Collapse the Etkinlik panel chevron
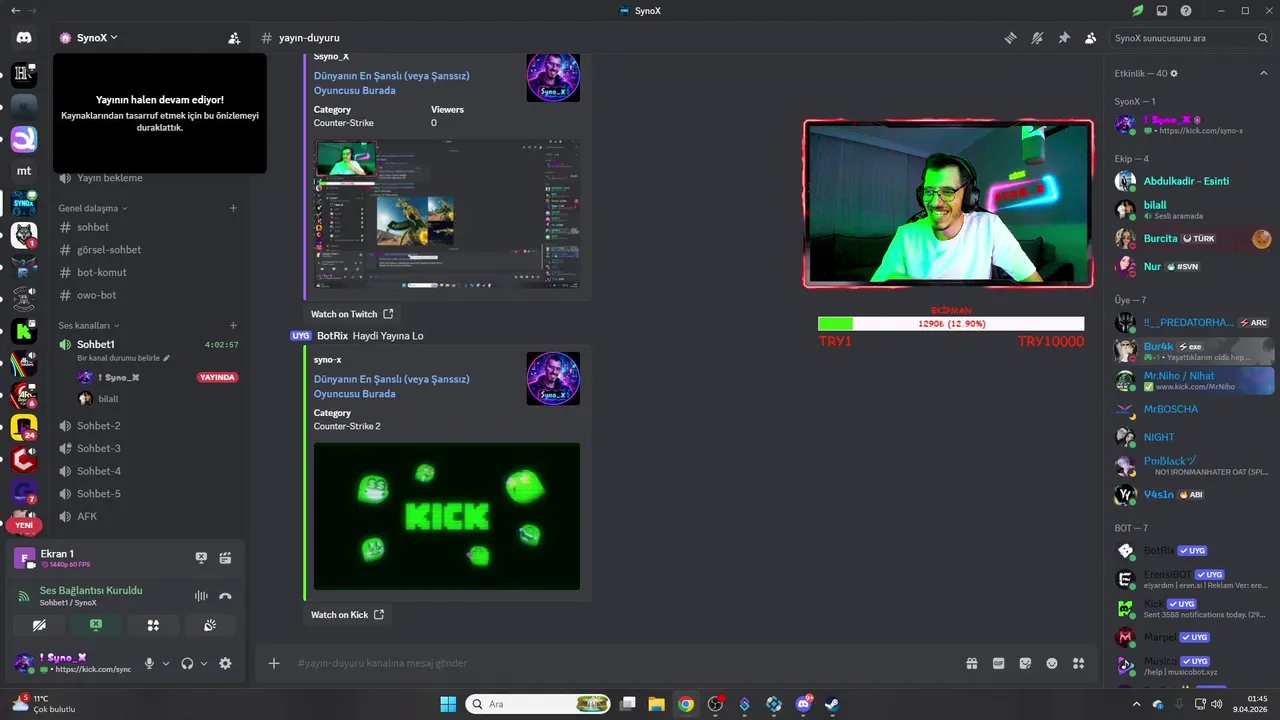 (x=1264, y=73)
